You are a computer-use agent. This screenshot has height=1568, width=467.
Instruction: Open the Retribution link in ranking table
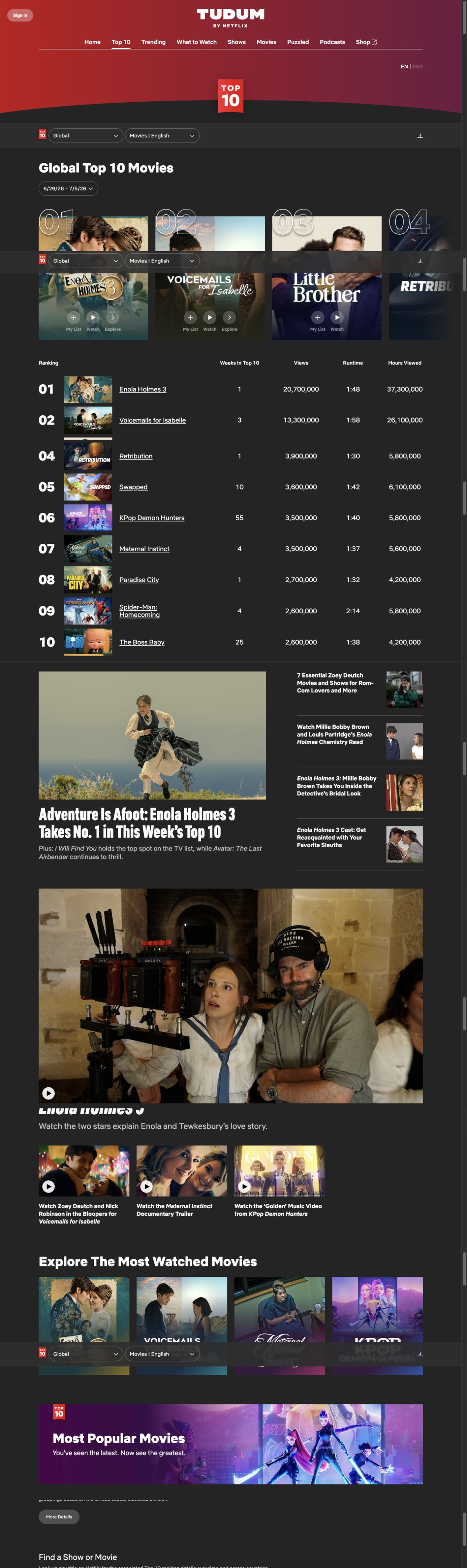[135, 457]
